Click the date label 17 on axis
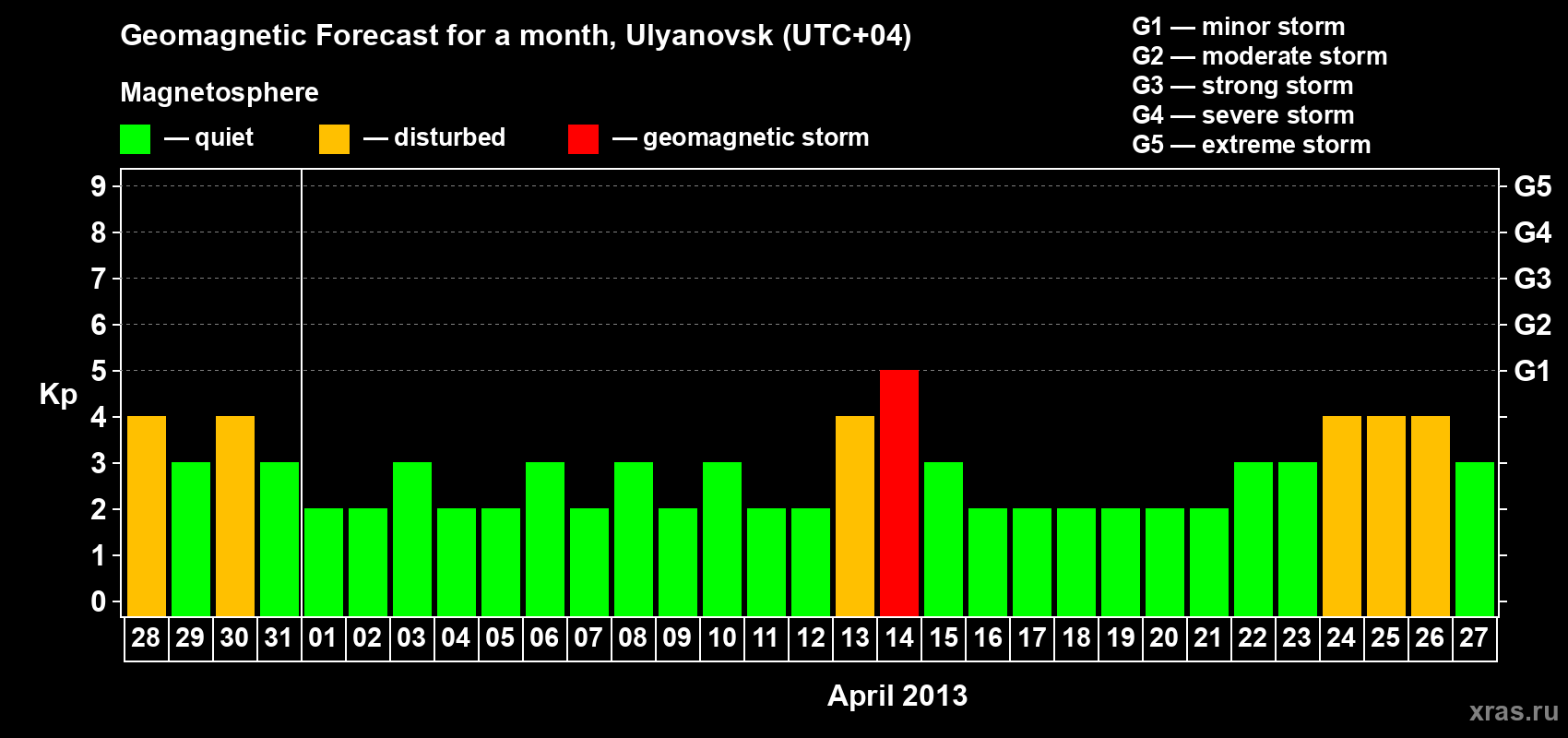 (x=1032, y=638)
